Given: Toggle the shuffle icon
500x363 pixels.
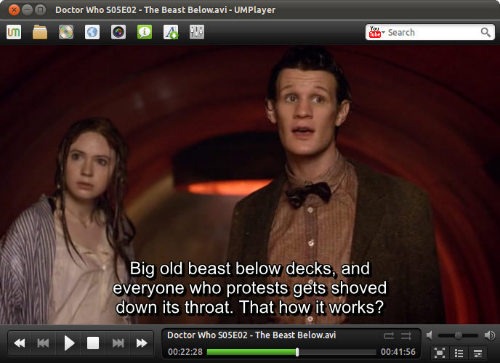Looking at the screenshot, I should 406,336.
